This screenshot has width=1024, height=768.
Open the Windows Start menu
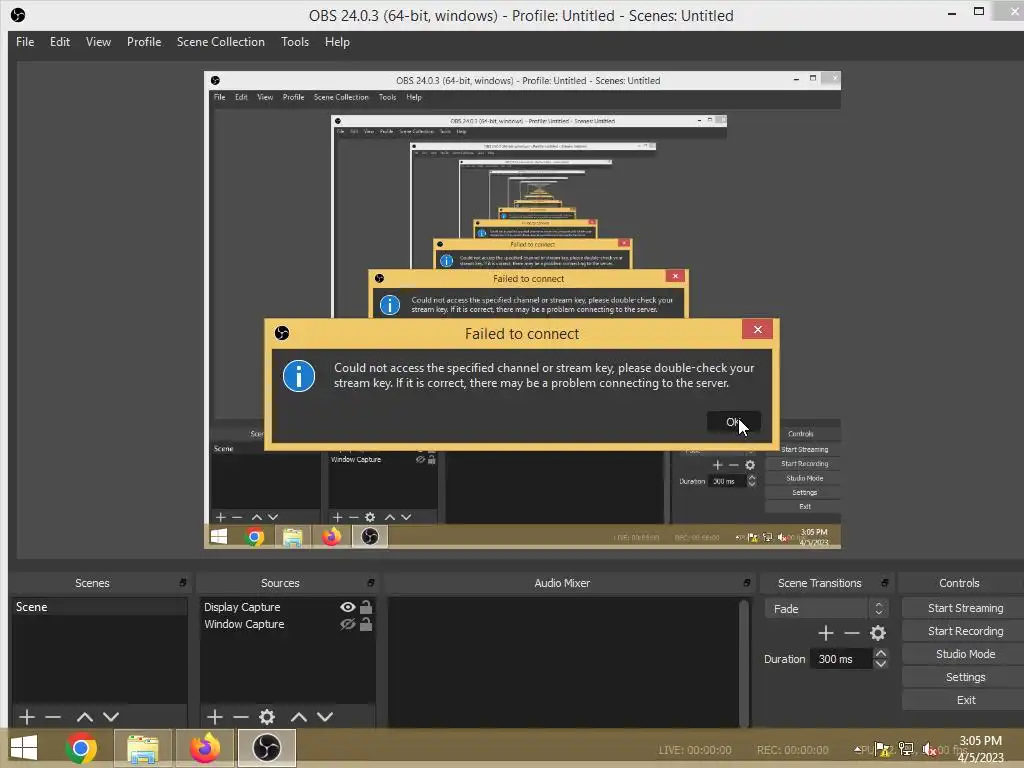click(24, 748)
